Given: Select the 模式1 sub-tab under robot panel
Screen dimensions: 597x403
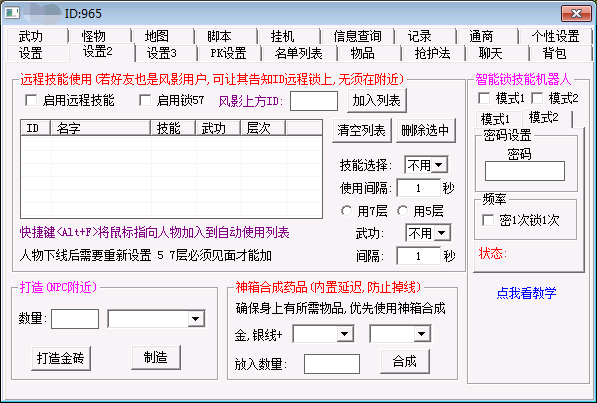Looking at the screenshot, I should pos(495,119).
